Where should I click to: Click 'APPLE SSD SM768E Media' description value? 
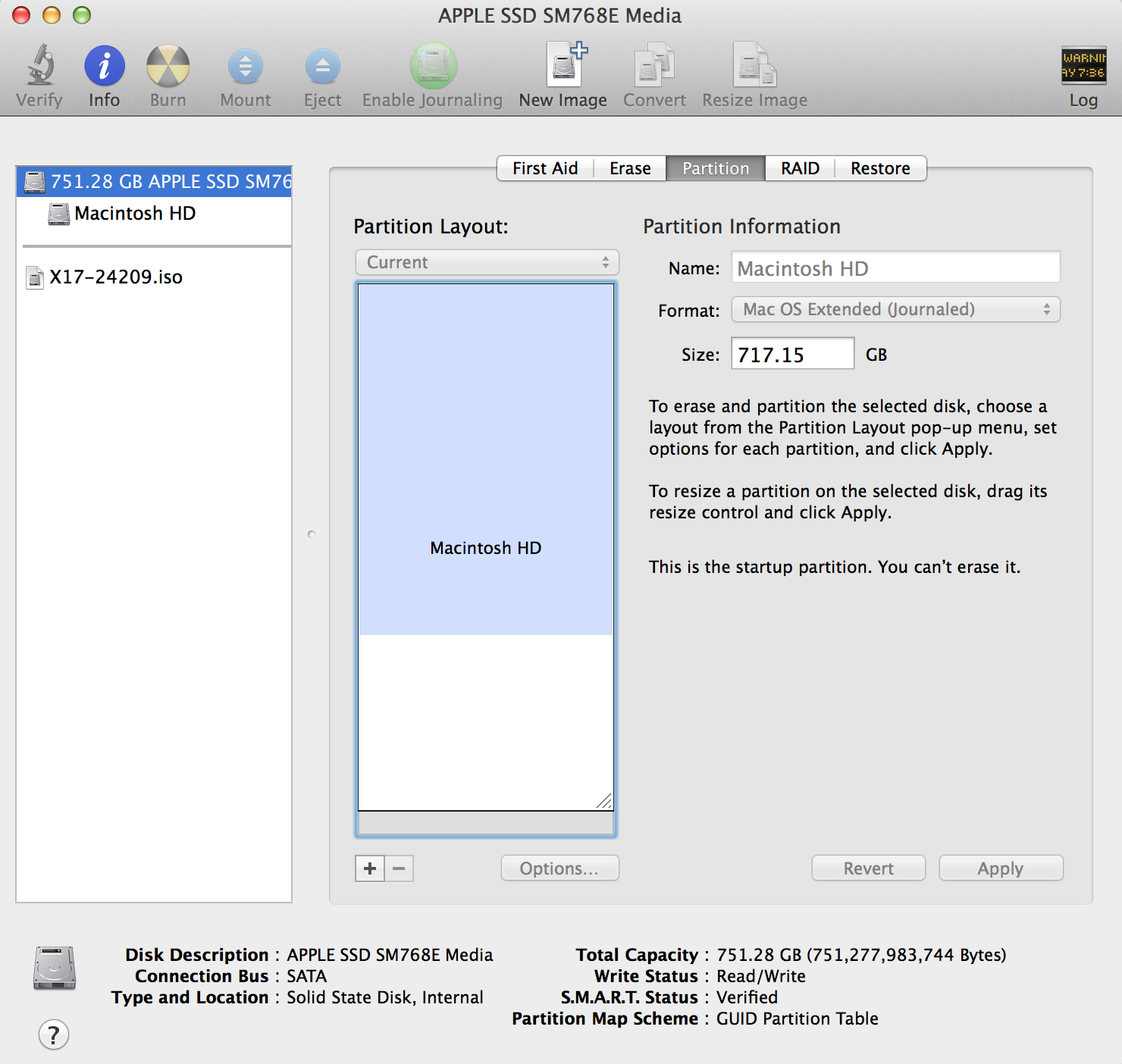[390, 955]
